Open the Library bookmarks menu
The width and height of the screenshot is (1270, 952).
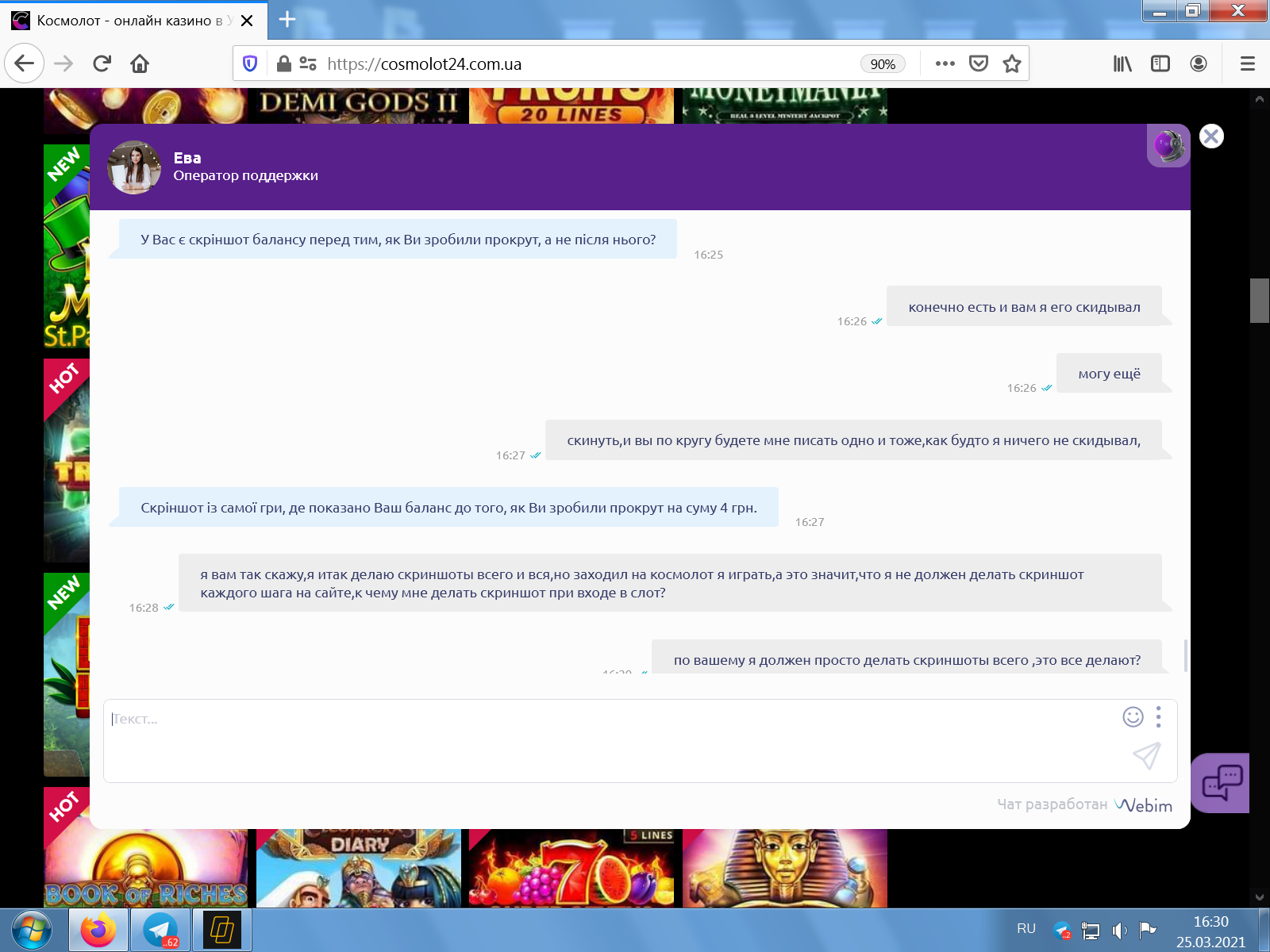pos(1122,63)
